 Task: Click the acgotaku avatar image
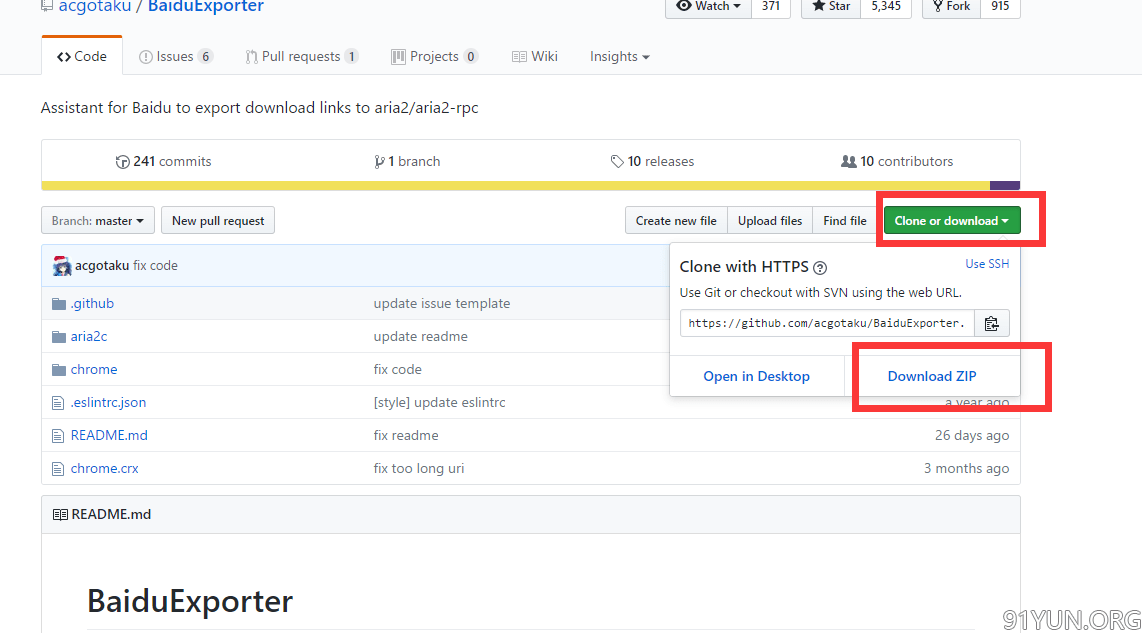(62, 266)
